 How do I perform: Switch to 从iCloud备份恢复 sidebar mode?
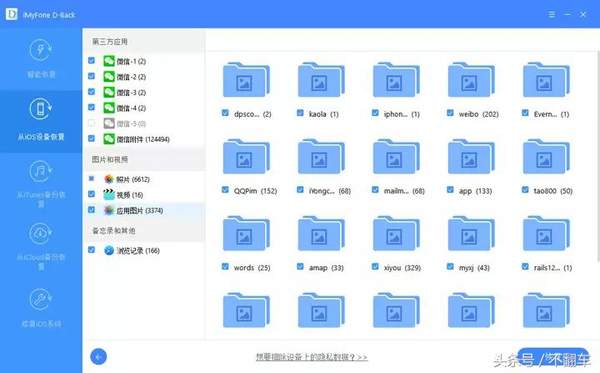click(41, 246)
